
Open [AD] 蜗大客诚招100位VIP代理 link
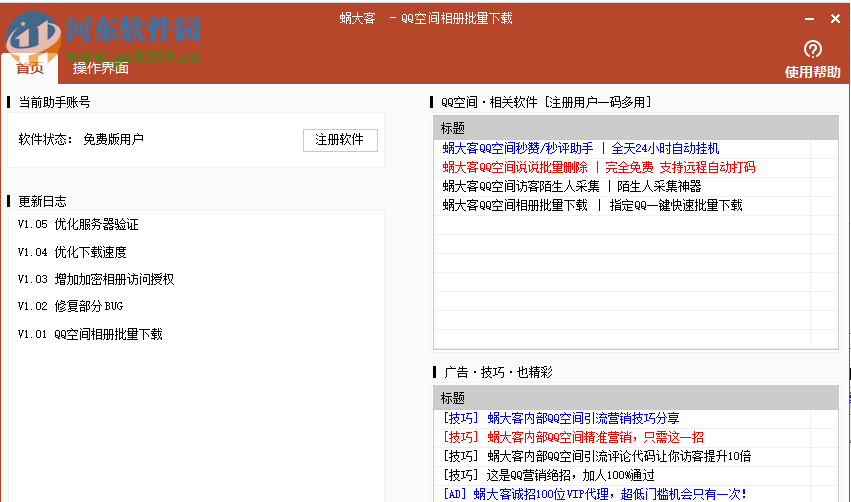pyautogui.click(x=594, y=494)
